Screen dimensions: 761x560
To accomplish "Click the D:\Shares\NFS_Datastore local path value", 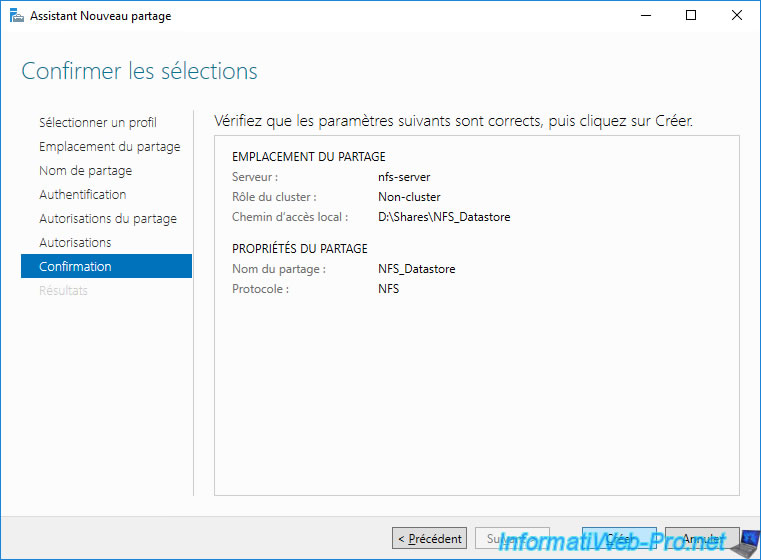I will click(444, 217).
